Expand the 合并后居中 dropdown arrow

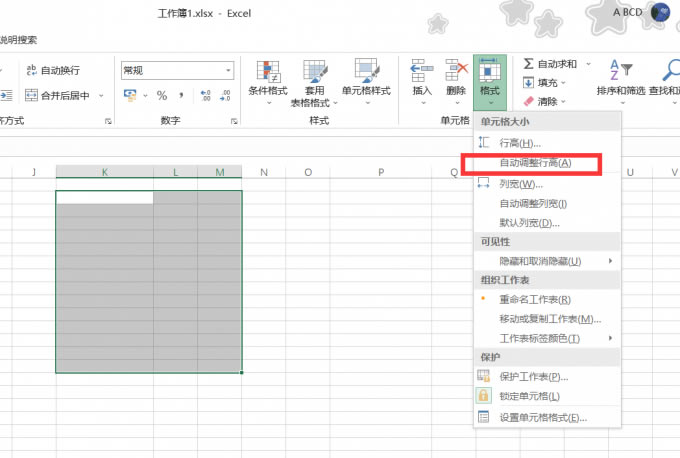[x=99, y=96]
